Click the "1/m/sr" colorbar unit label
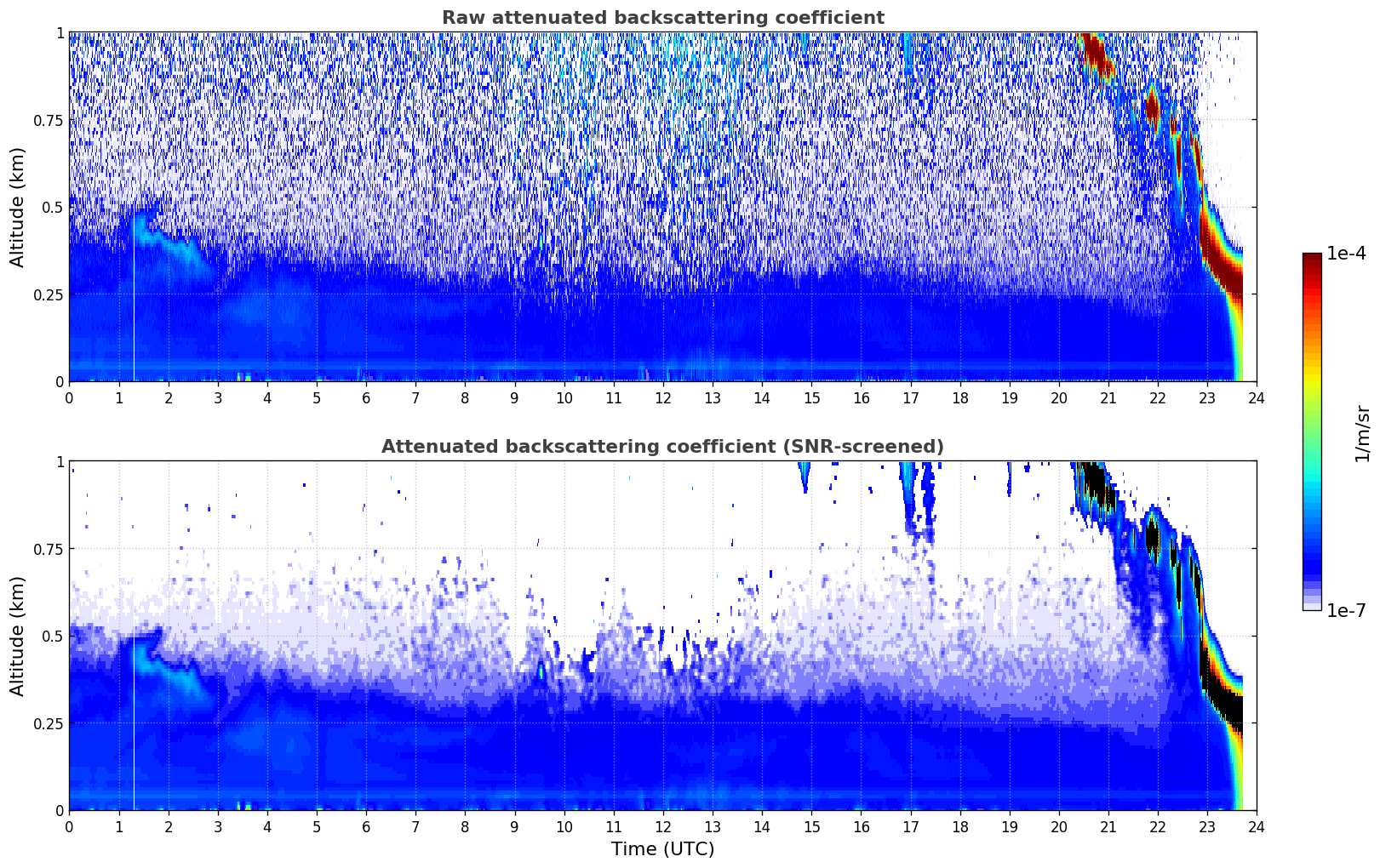The image size is (1380, 868). [x=1362, y=432]
